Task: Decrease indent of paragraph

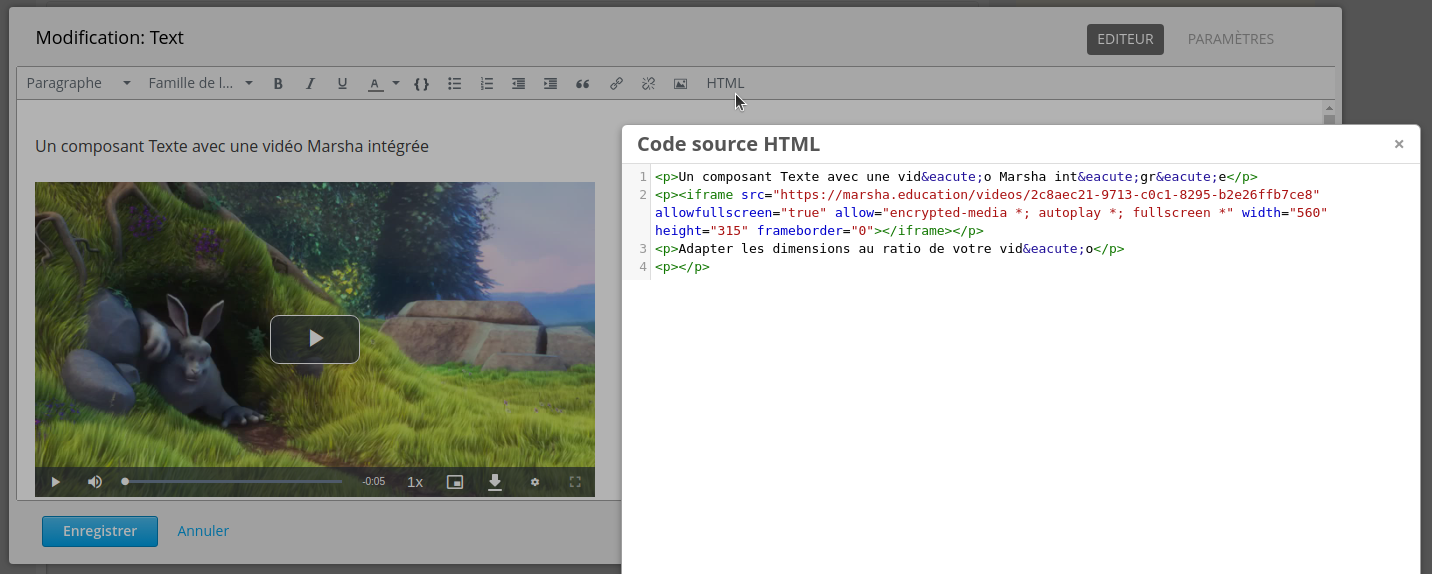Action: point(518,84)
